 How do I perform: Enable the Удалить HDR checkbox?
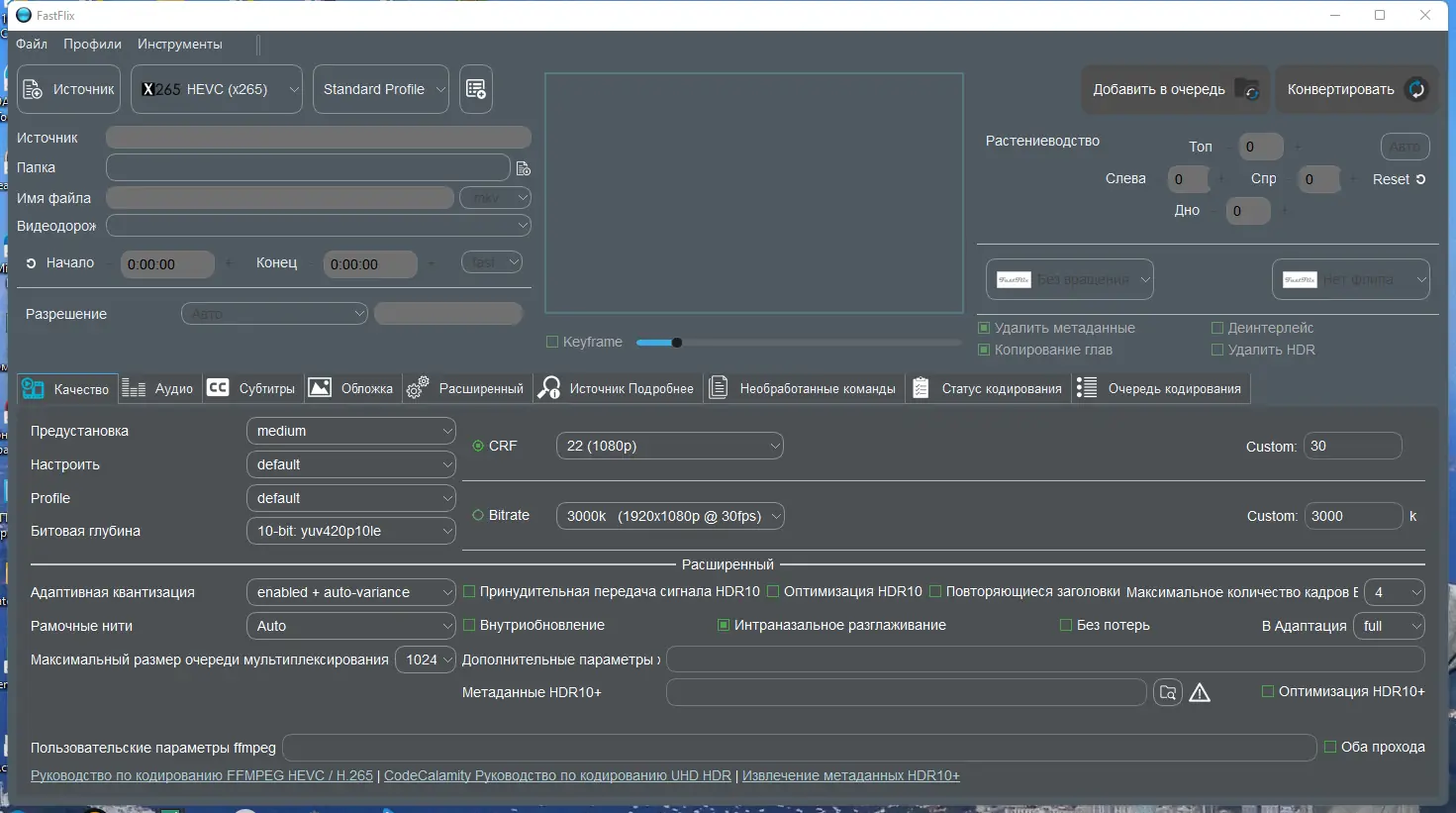[x=1217, y=350]
